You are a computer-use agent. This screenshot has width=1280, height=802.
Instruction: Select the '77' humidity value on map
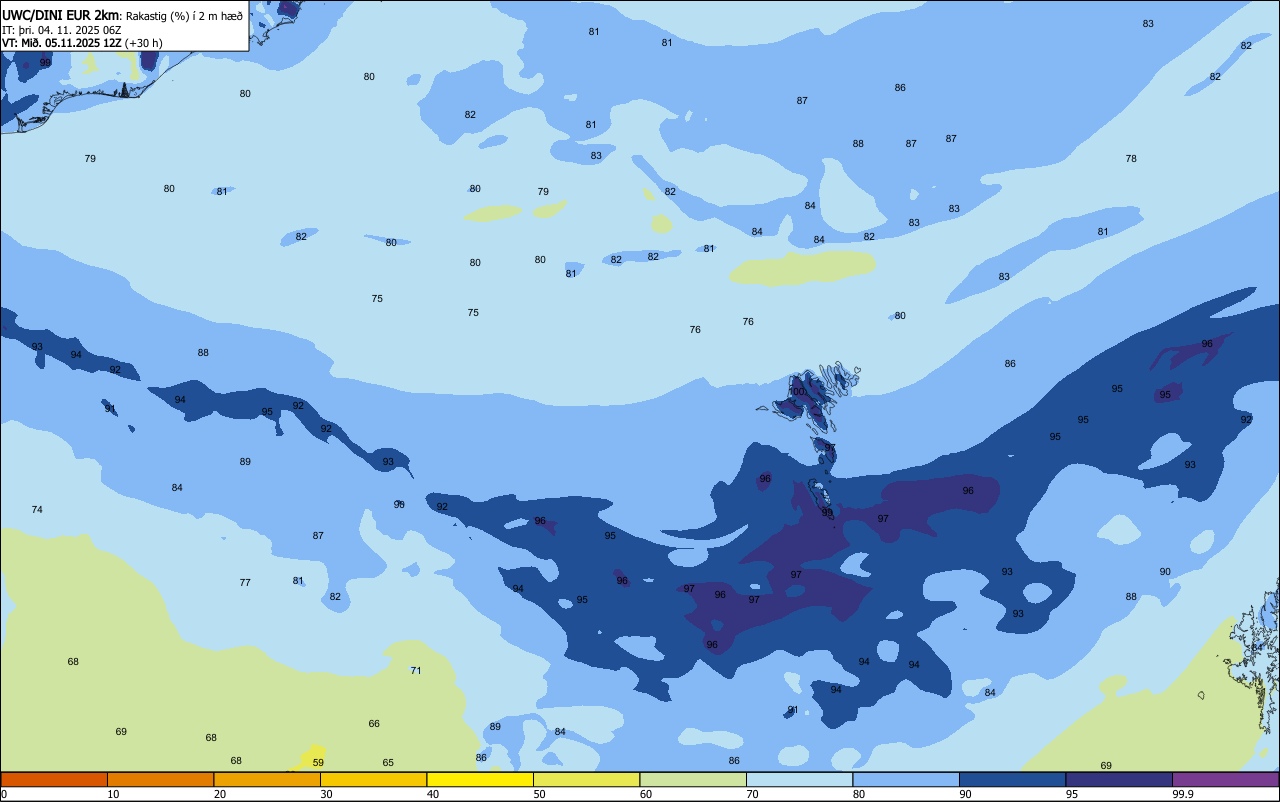[x=245, y=582]
